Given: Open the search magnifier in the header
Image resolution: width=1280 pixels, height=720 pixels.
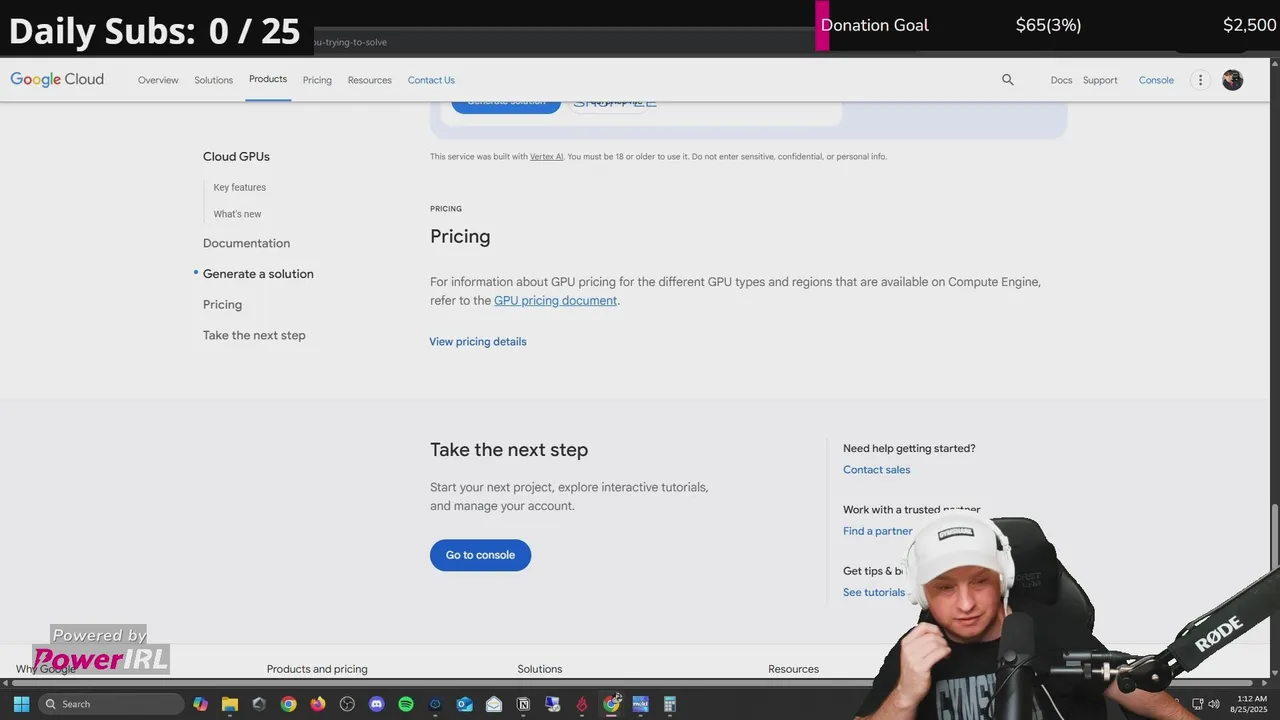Looking at the screenshot, I should click(x=1008, y=80).
